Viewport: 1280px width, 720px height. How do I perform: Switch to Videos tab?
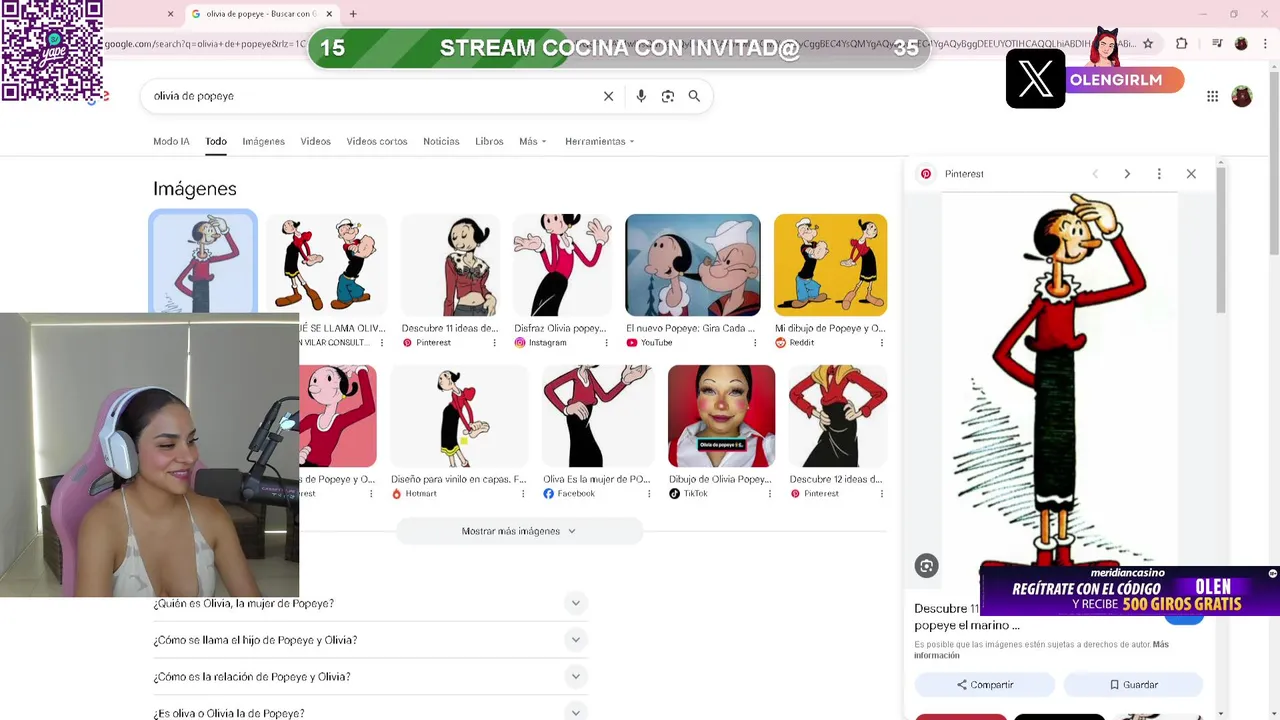pos(315,141)
